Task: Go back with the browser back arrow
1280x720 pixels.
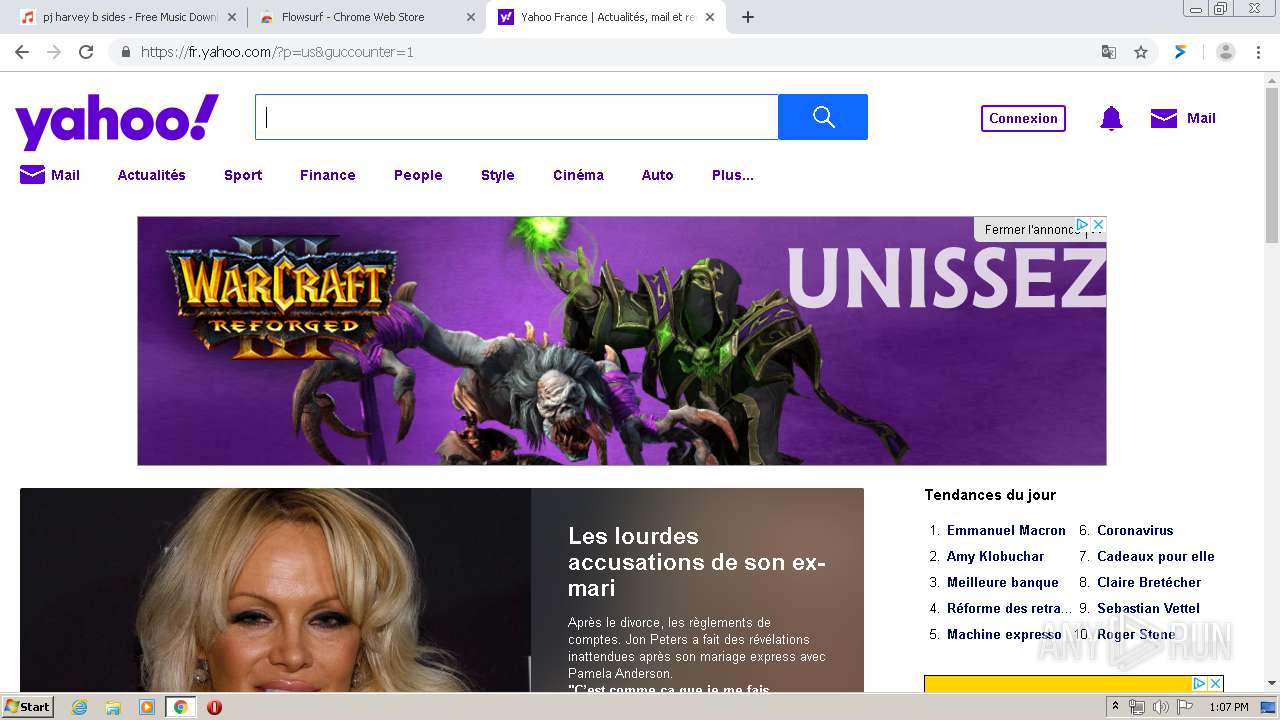Action: 22,52
